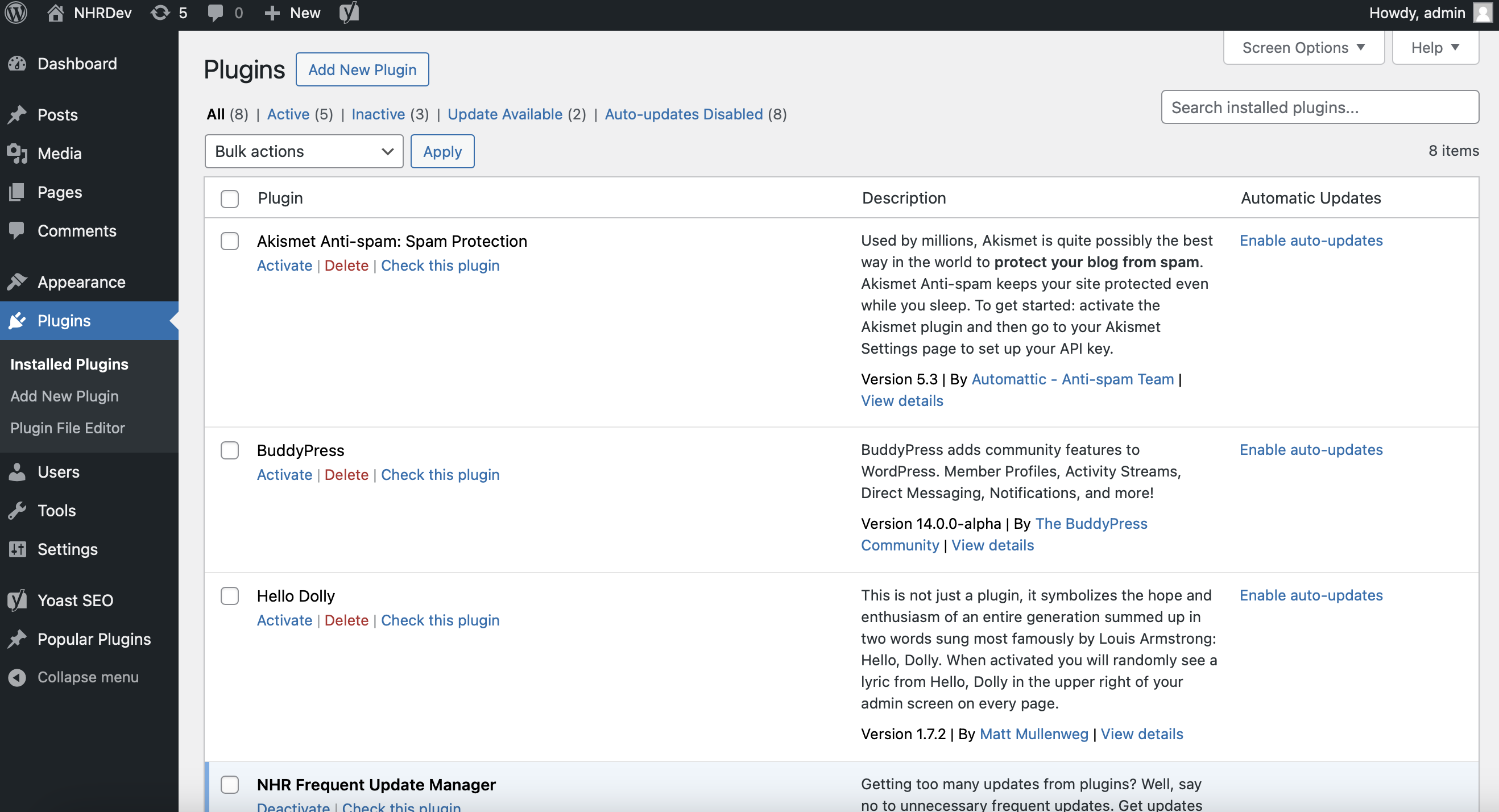The image size is (1499, 812).
Task: View details for Akismet plugin
Action: pyautogui.click(x=902, y=401)
